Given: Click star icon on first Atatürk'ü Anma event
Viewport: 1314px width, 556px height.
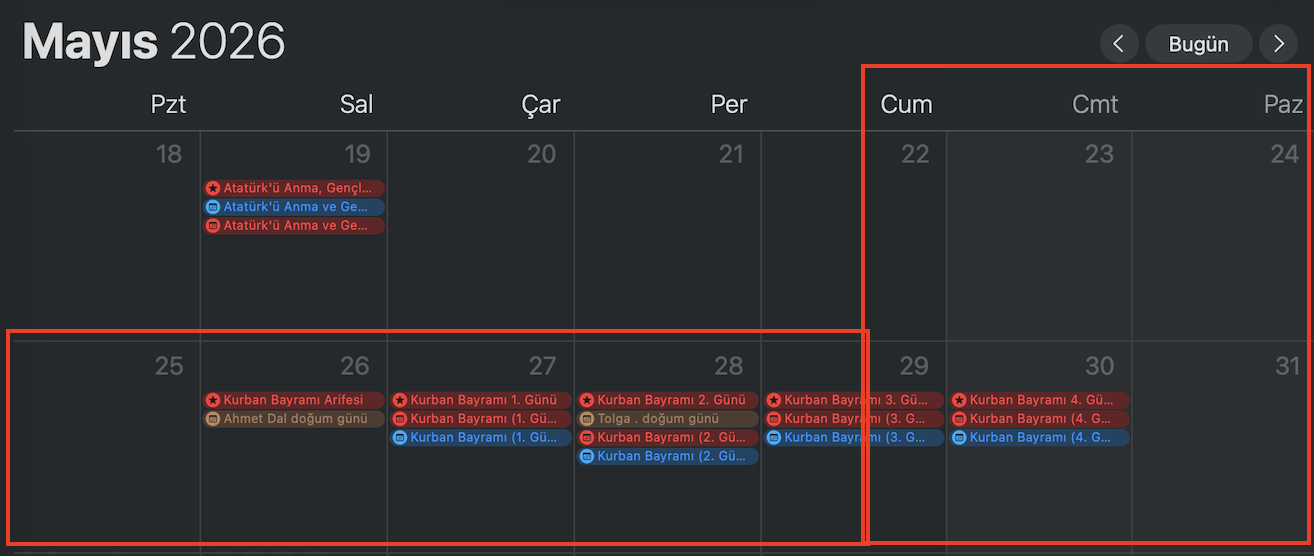Looking at the screenshot, I should (x=213, y=188).
